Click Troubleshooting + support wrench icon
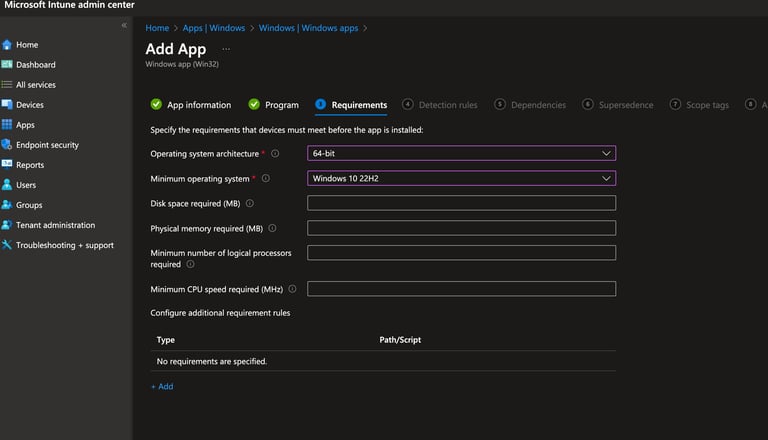 7,245
